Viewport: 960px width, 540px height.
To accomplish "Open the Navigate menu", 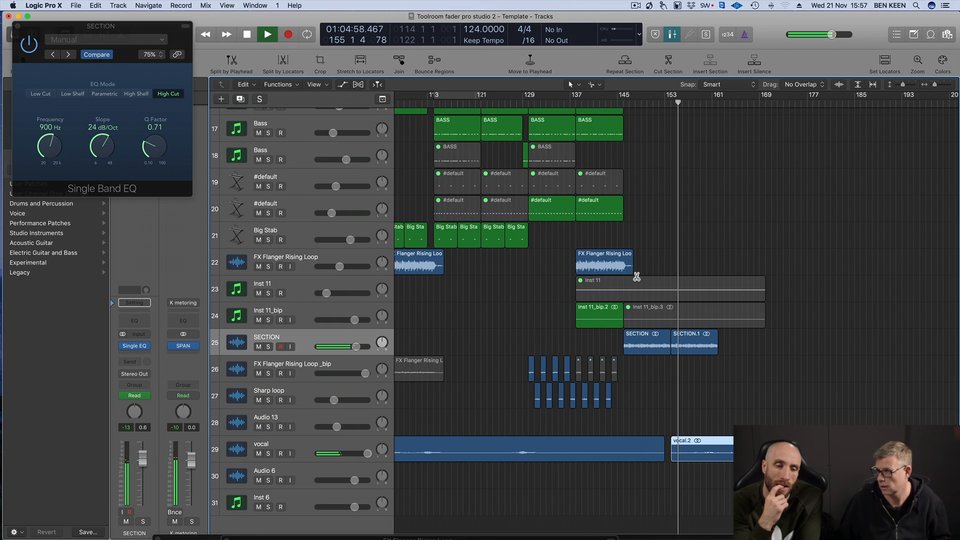I will [x=148, y=6].
